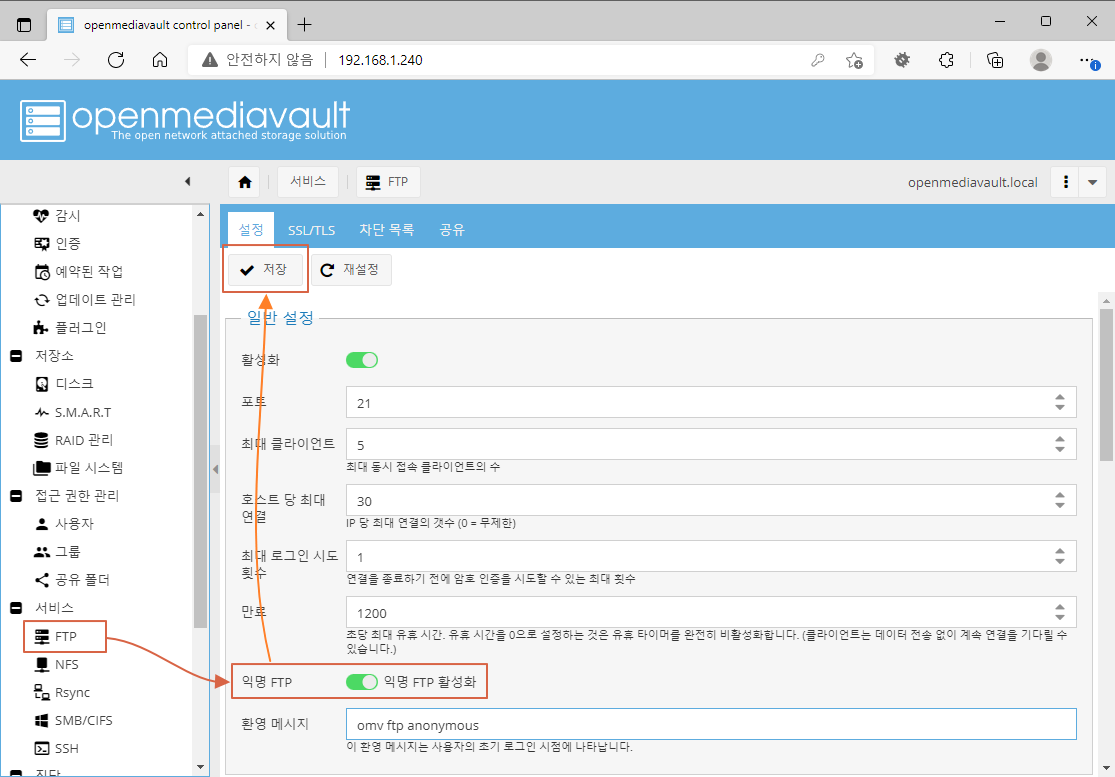Open the dropdown arrow beside kebab menu
1115x777 pixels.
pyautogui.click(x=1092, y=182)
